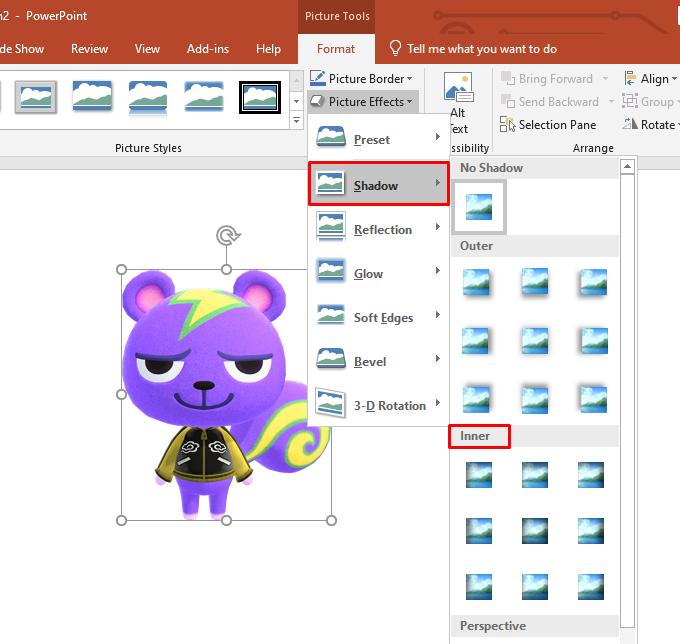Open the Picture Effects dropdown

coord(363,101)
